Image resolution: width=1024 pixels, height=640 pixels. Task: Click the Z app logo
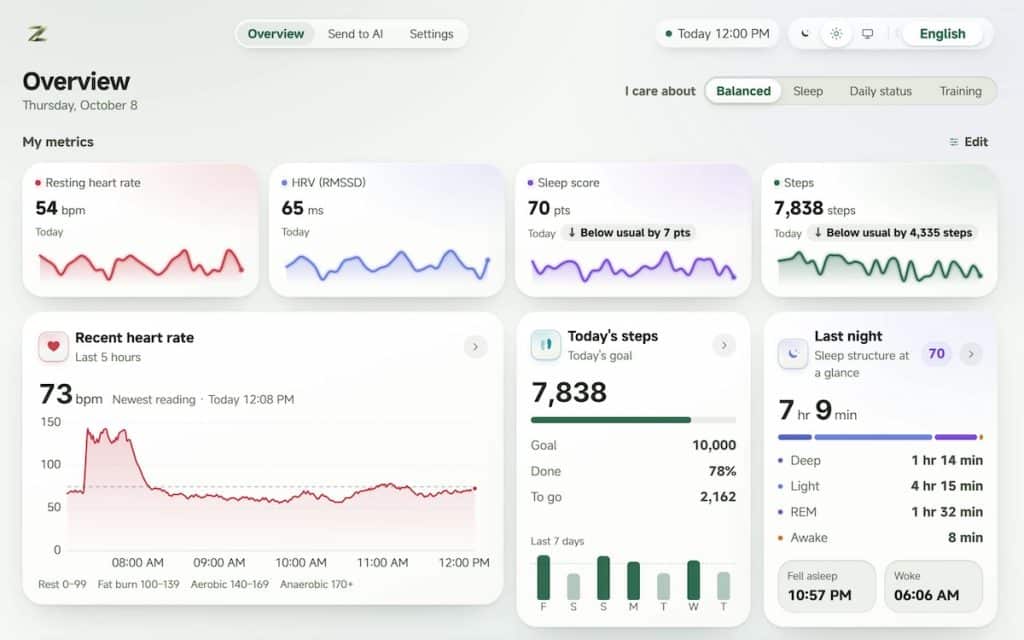(37, 33)
